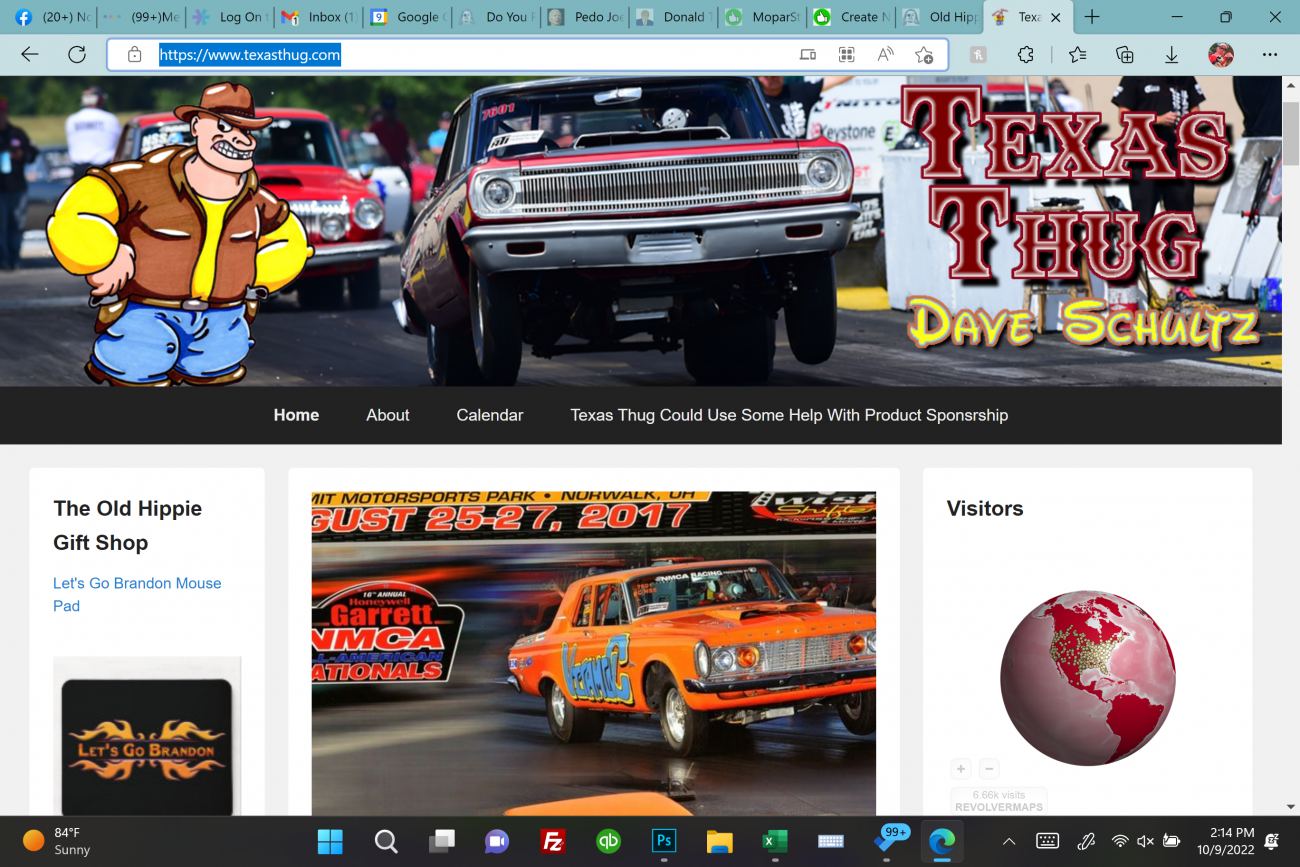1300x867 pixels.
Task: Open the Wi-Fi network tray icon
Action: click(x=1121, y=842)
